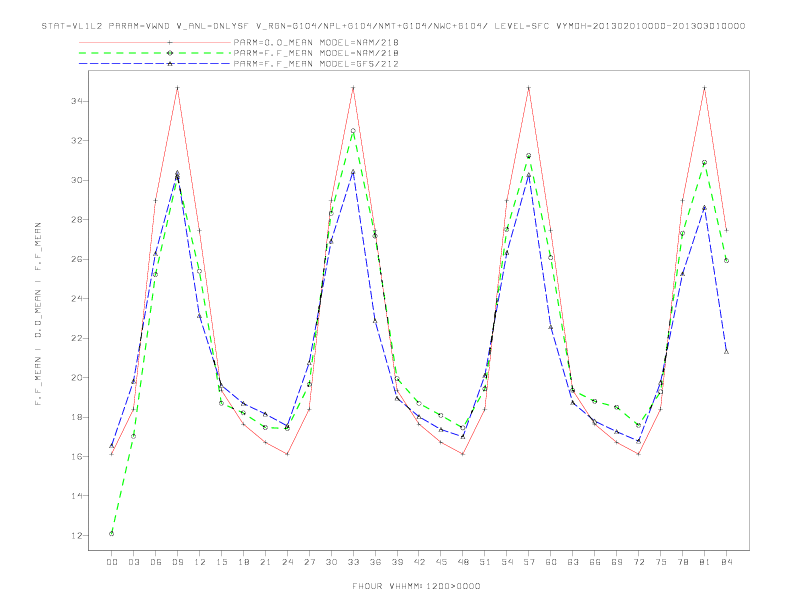
Task: Click the y-axis tick label 32
Action: tap(77, 141)
